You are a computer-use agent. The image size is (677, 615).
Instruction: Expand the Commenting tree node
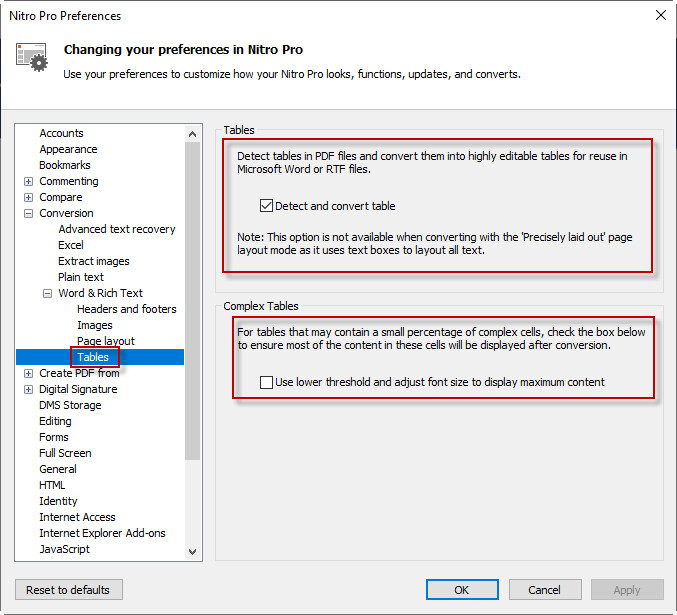(x=28, y=181)
